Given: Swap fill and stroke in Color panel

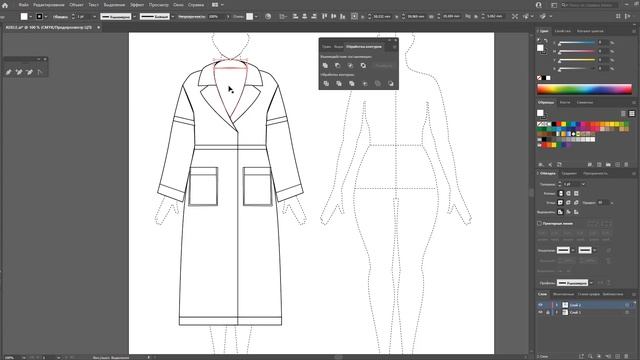Looking at the screenshot, I should click(x=546, y=41).
